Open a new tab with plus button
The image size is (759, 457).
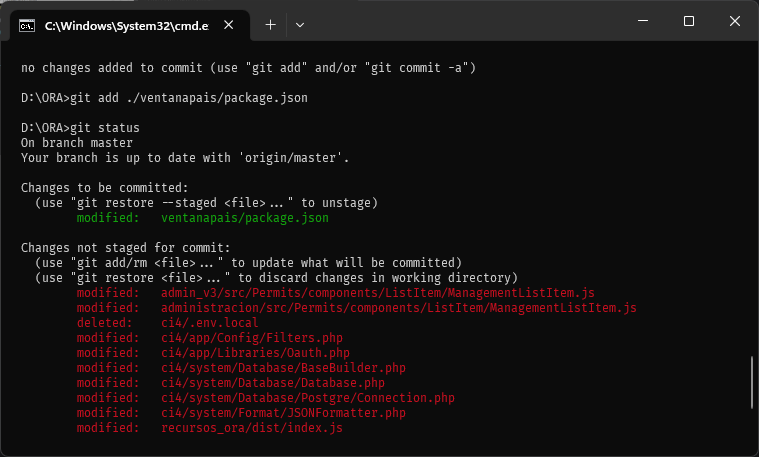coord(271,25)
